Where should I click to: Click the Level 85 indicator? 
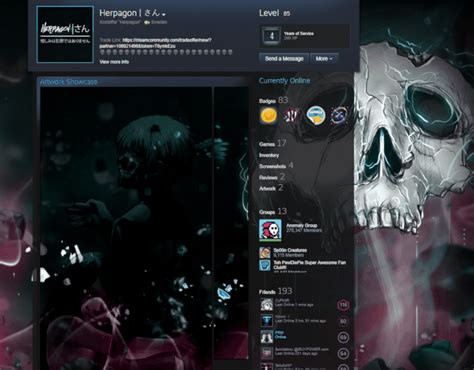tap(275, 13)
